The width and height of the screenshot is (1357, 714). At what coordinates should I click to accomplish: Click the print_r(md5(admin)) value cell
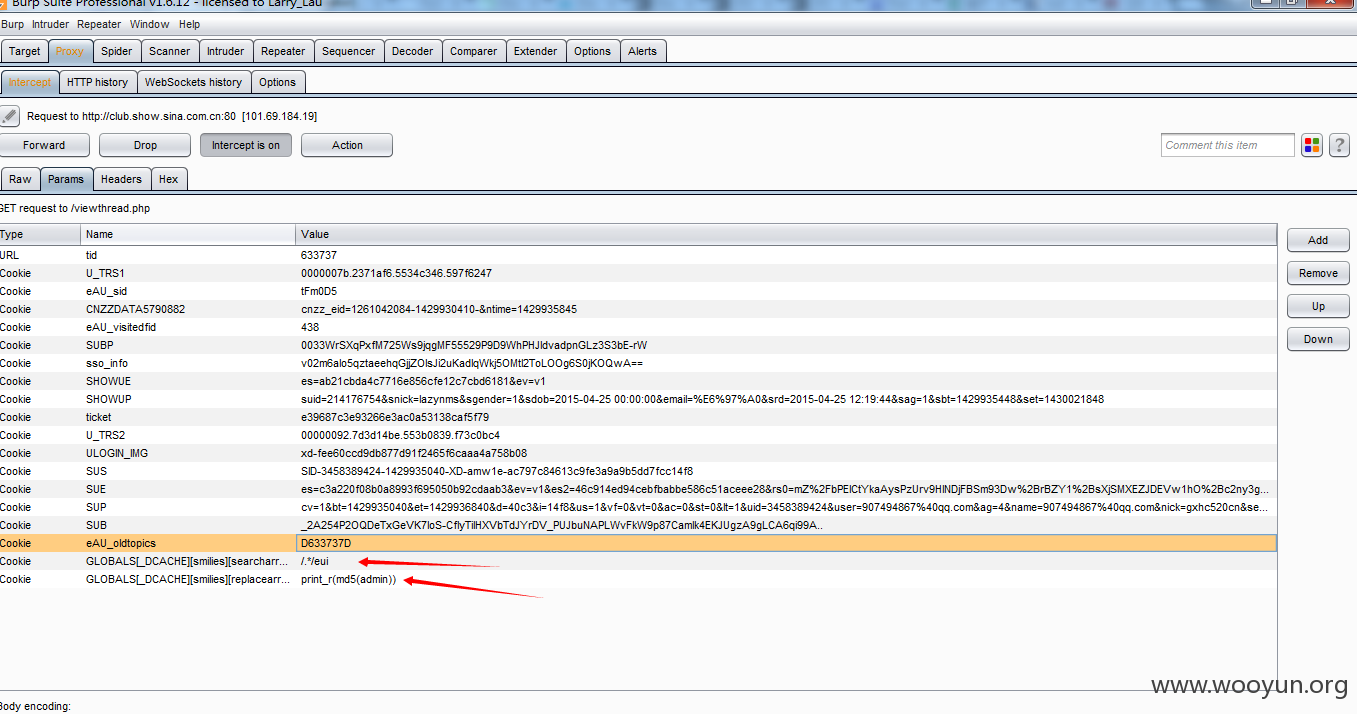[786, 579]
